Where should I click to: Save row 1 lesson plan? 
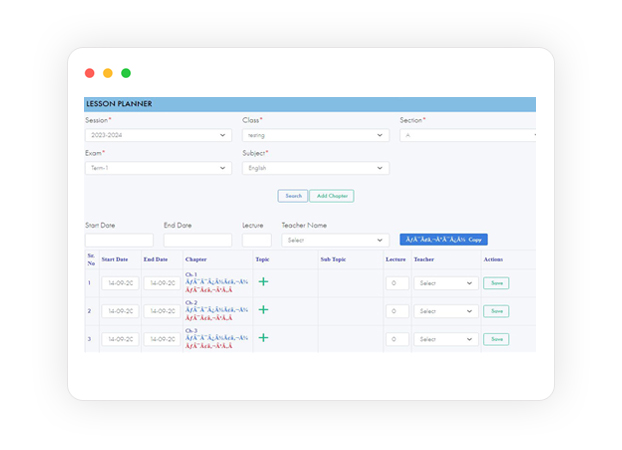(496, 283)
